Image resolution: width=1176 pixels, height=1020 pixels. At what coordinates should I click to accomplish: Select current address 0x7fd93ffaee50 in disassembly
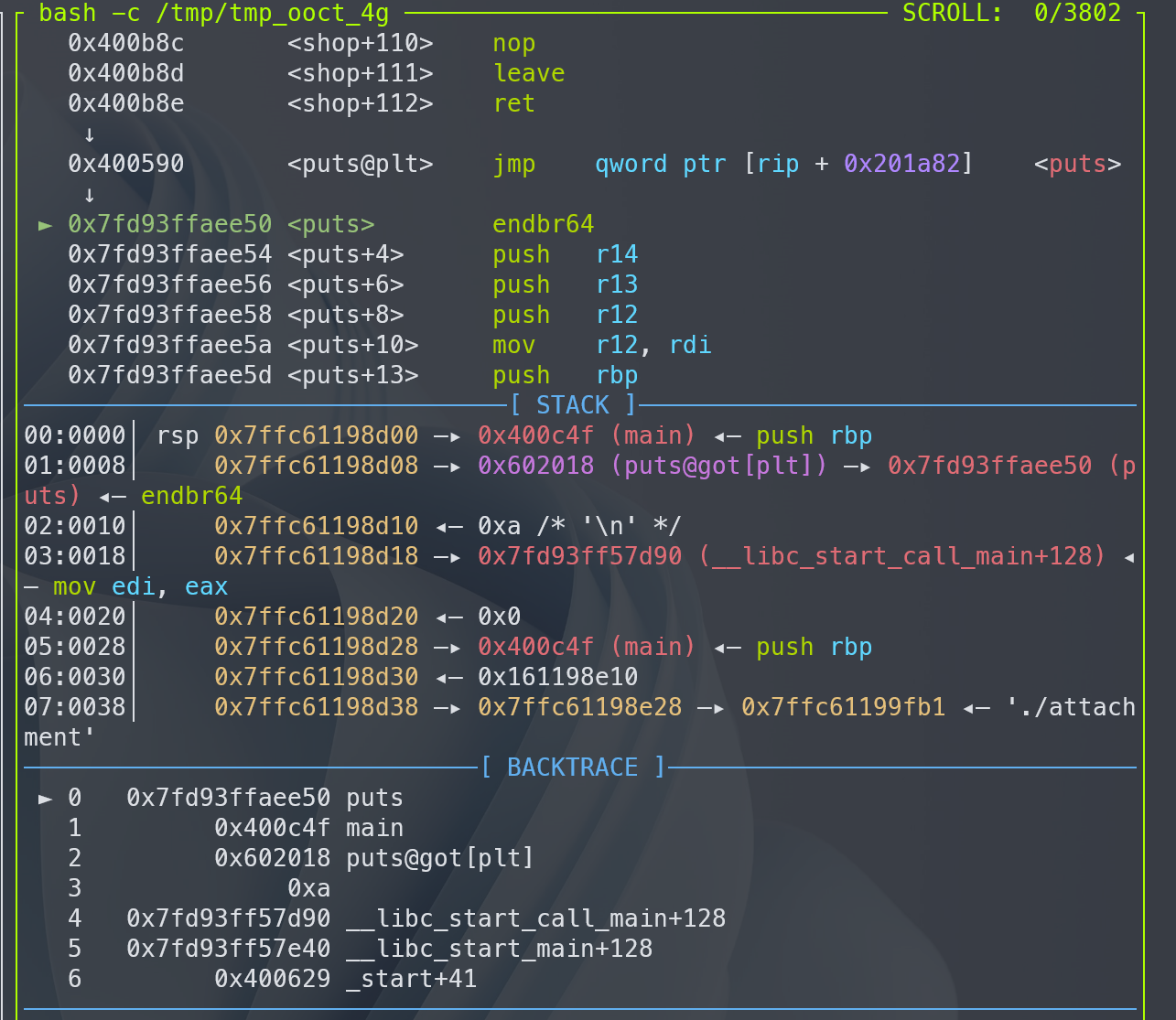[x=170, y=224]
